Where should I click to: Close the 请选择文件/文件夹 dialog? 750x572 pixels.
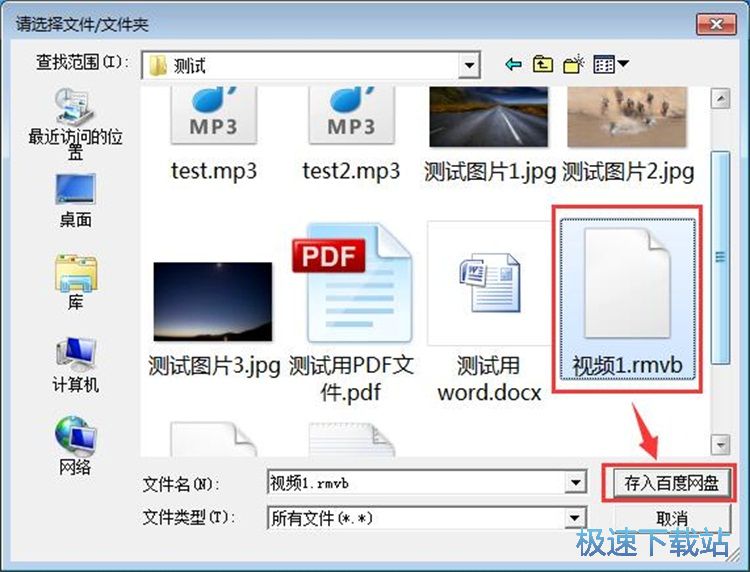coord(716,24)
